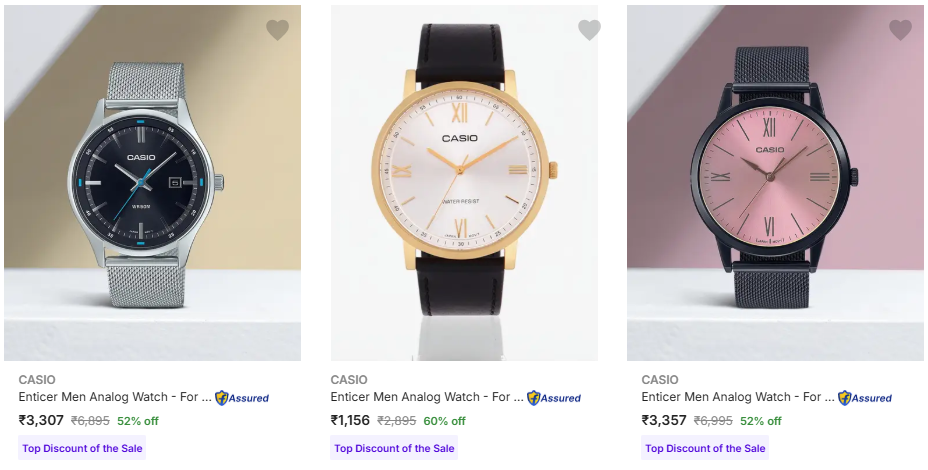Open the gold case leather strap watch image

[464, 185]
